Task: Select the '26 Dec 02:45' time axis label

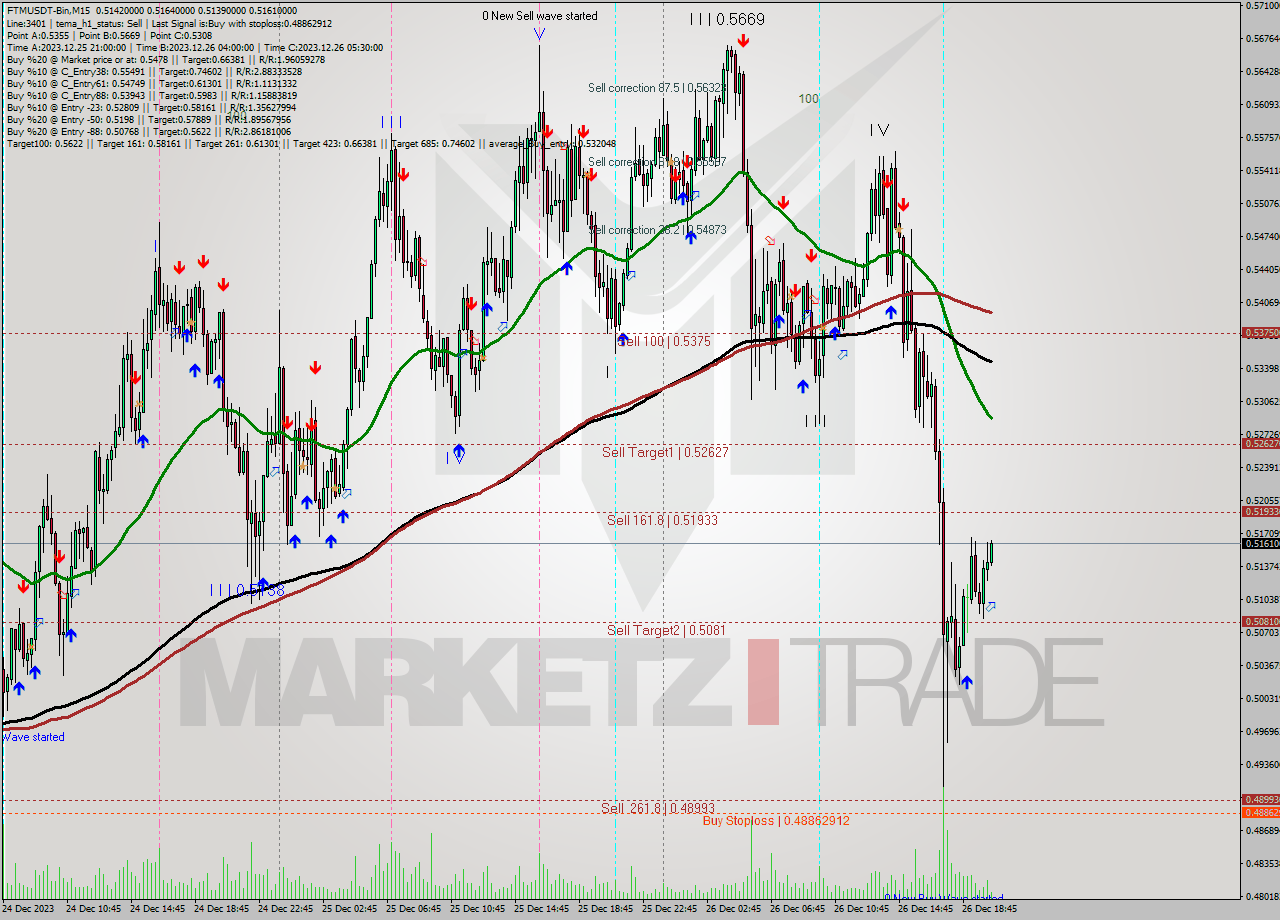Action: pyautogui.click(x=733, y=909)
